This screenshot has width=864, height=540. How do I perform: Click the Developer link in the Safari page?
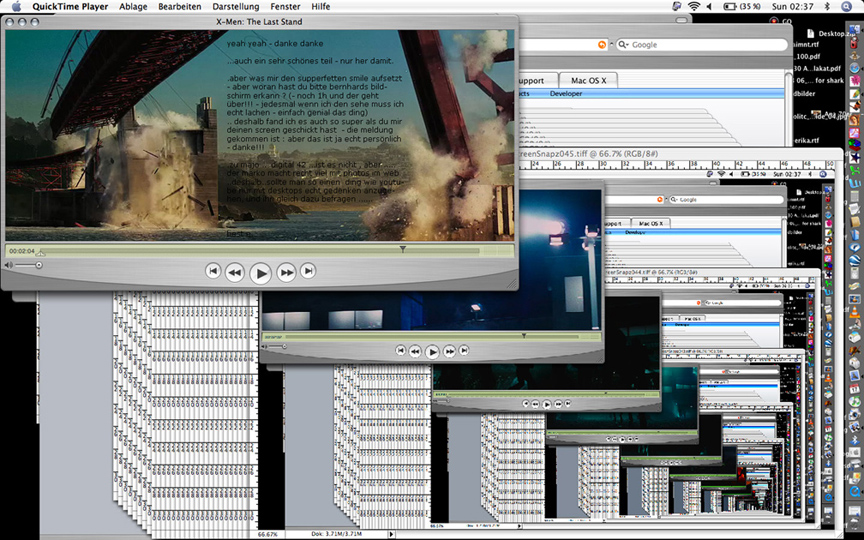click(565, 94)
